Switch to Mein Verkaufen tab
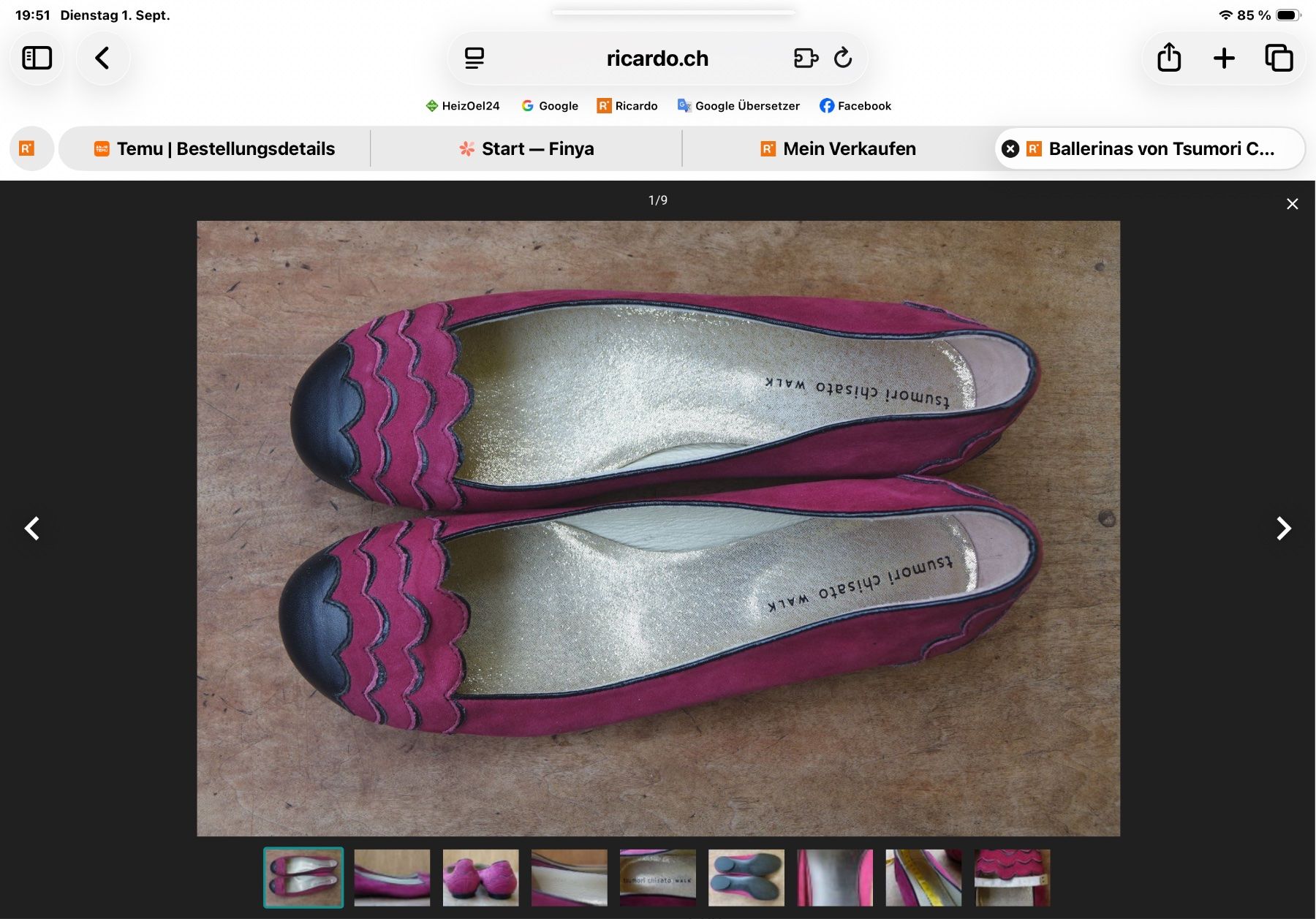Viewport: 1316px width, 919px height. tap(838, 149)
